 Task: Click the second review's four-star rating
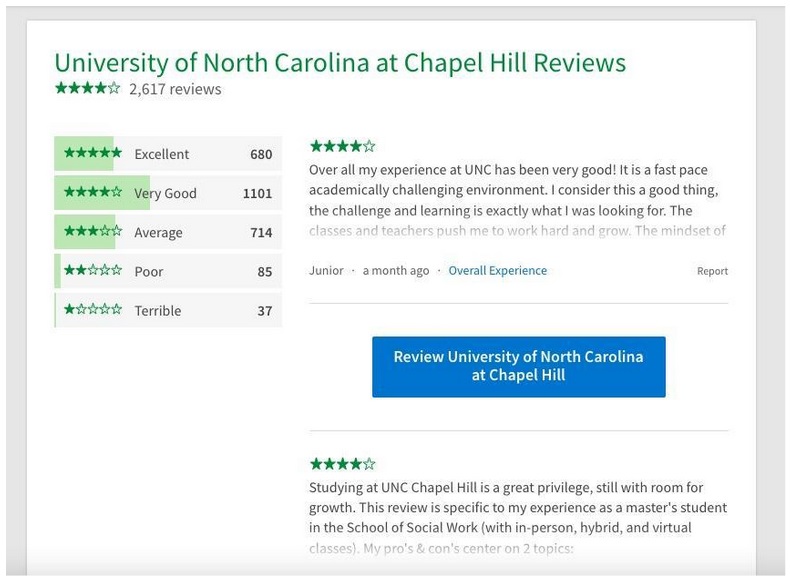pos(342,464)
